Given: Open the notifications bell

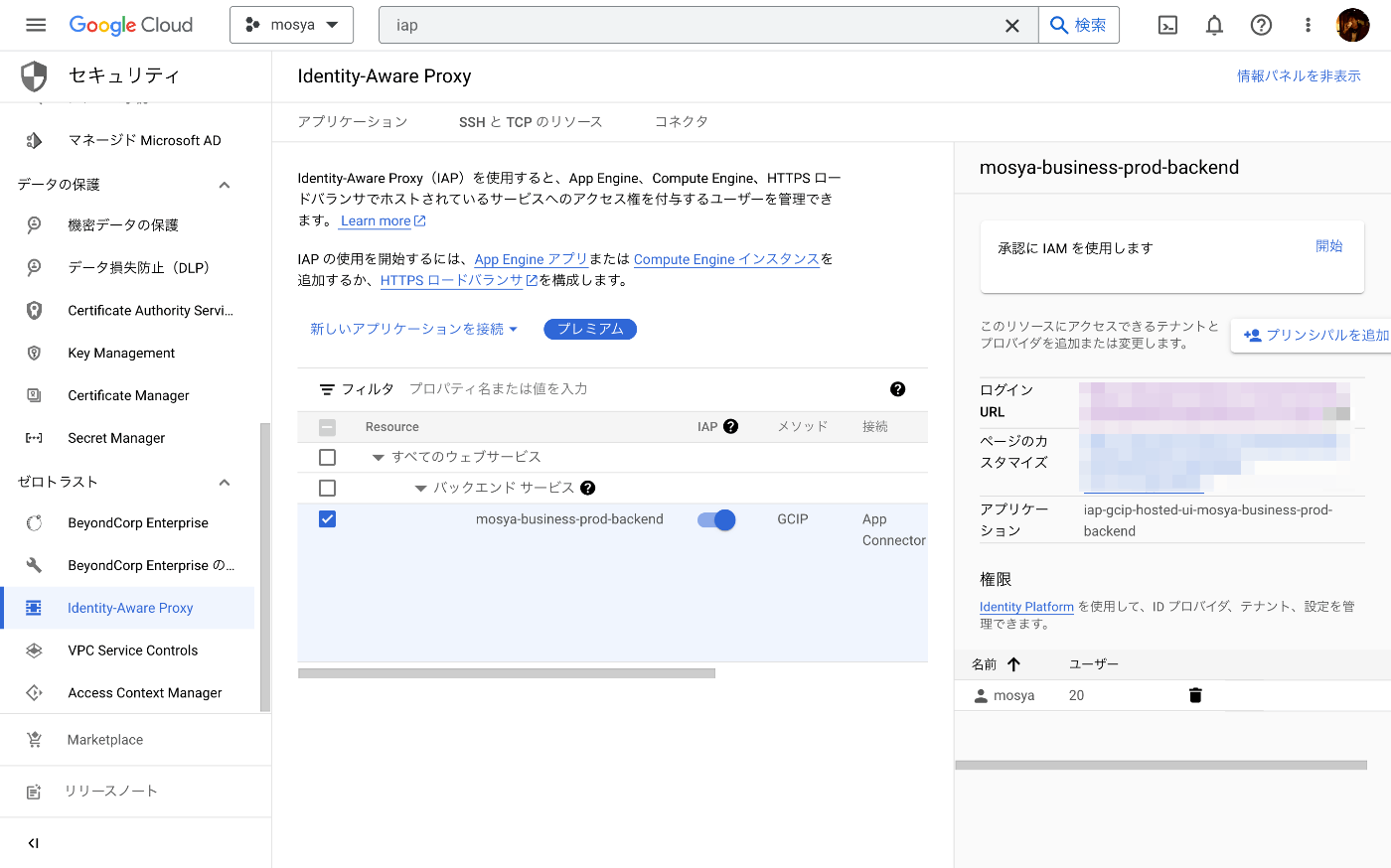Looking at the screenshot, I should pyautogui.click(x=1214, y=26).
